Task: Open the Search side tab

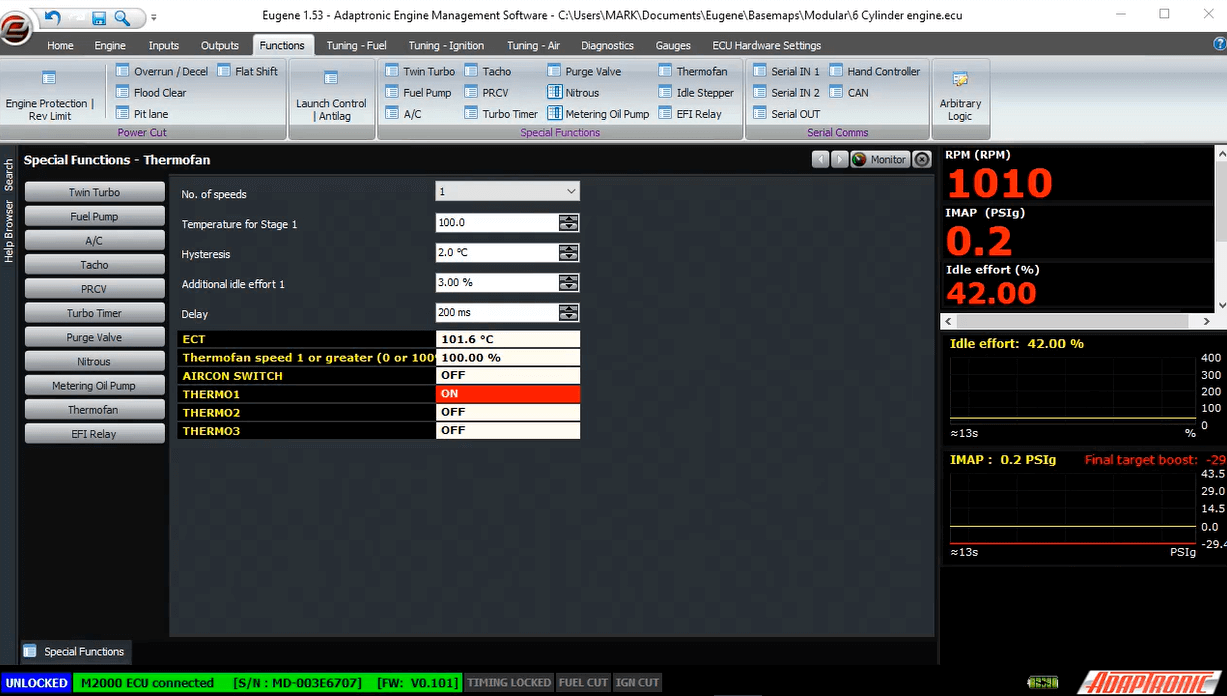Action: (x=9, y=175)
